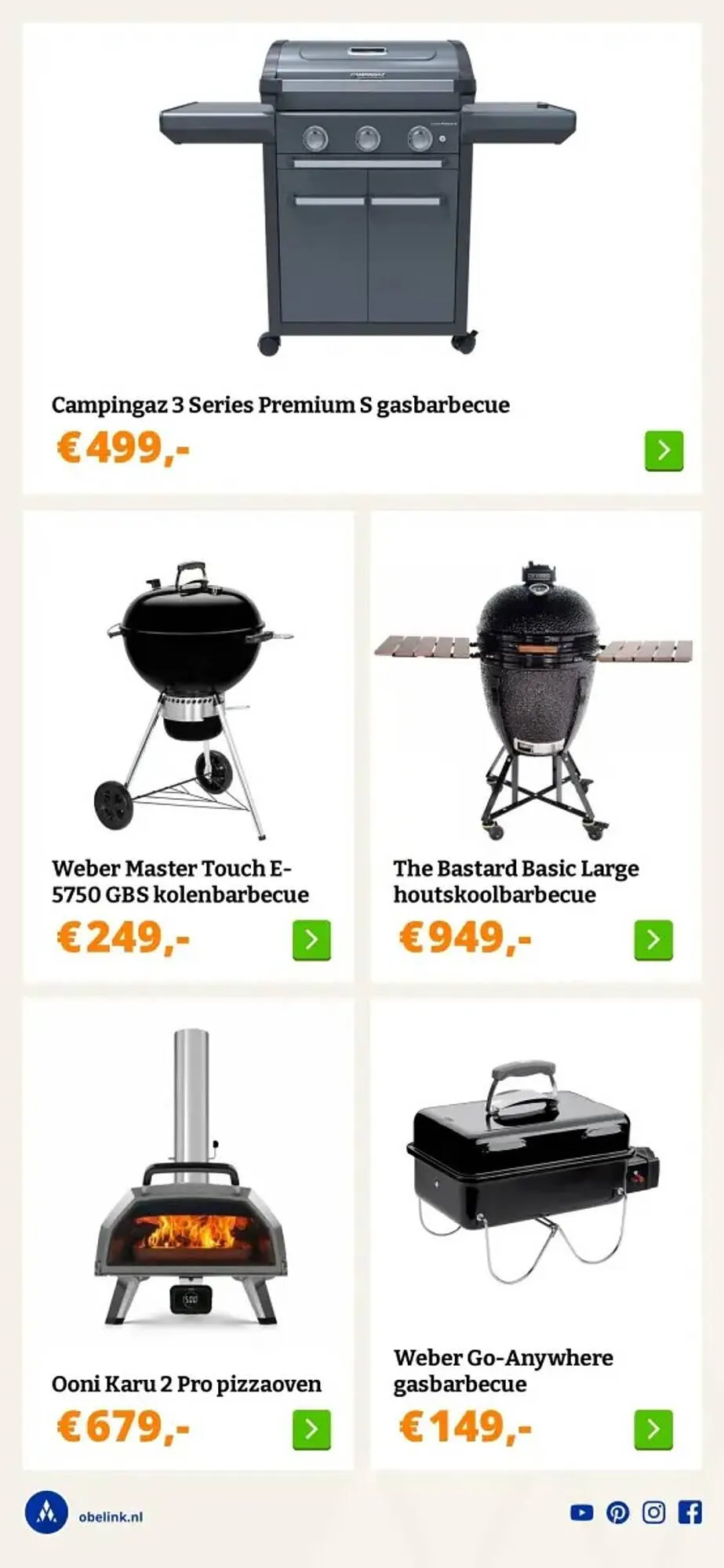Click the Obelink round logo icon
Viewport: 724px width, 1568px height.
[46, 1512]
